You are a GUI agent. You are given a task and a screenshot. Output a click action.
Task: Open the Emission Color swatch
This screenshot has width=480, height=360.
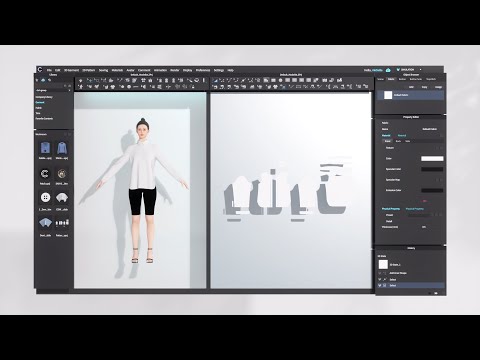(432, 190)
